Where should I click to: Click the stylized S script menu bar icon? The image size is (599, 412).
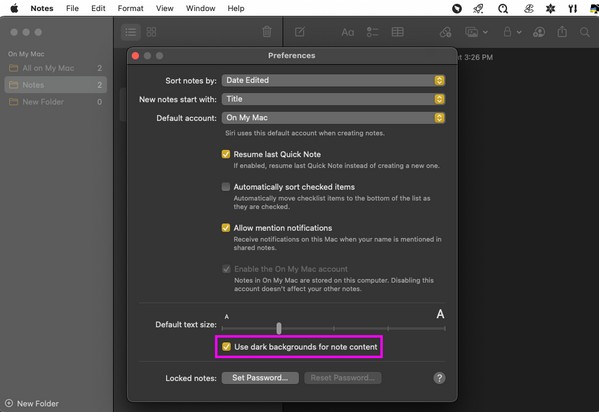[529, 8]
